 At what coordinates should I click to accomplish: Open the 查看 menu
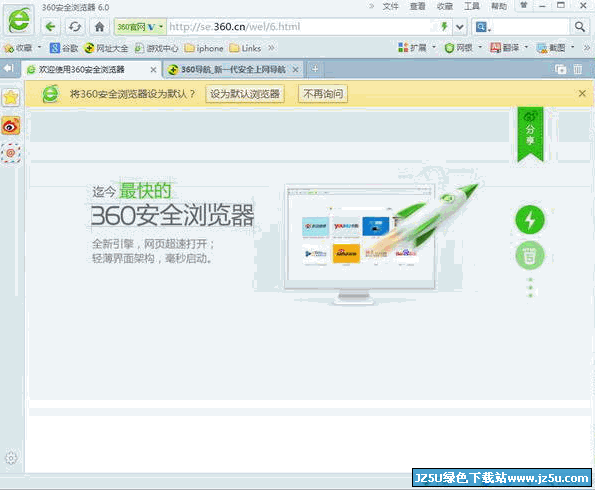tap(417, 6)
